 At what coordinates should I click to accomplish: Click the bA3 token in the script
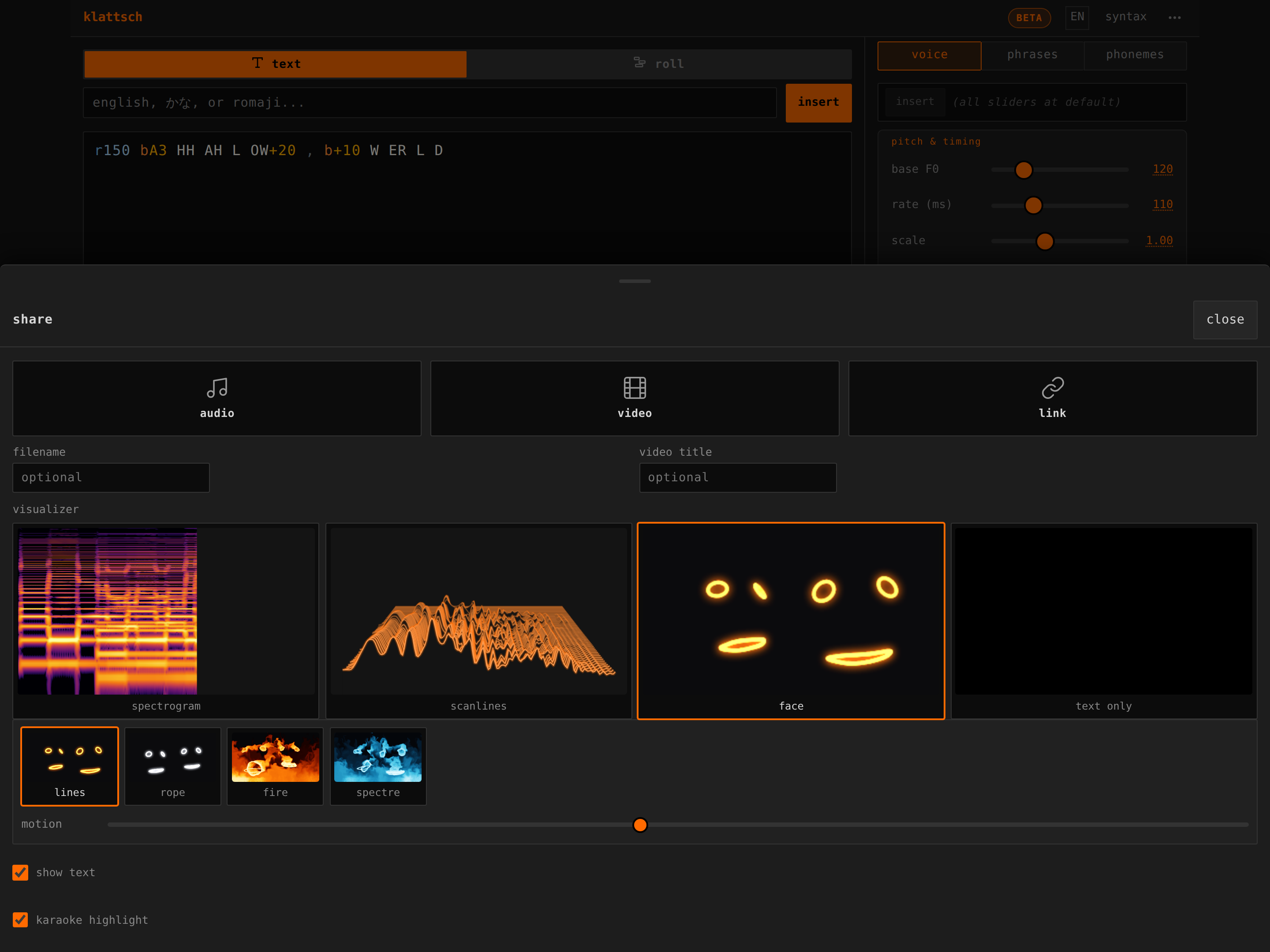pos(153,150)
